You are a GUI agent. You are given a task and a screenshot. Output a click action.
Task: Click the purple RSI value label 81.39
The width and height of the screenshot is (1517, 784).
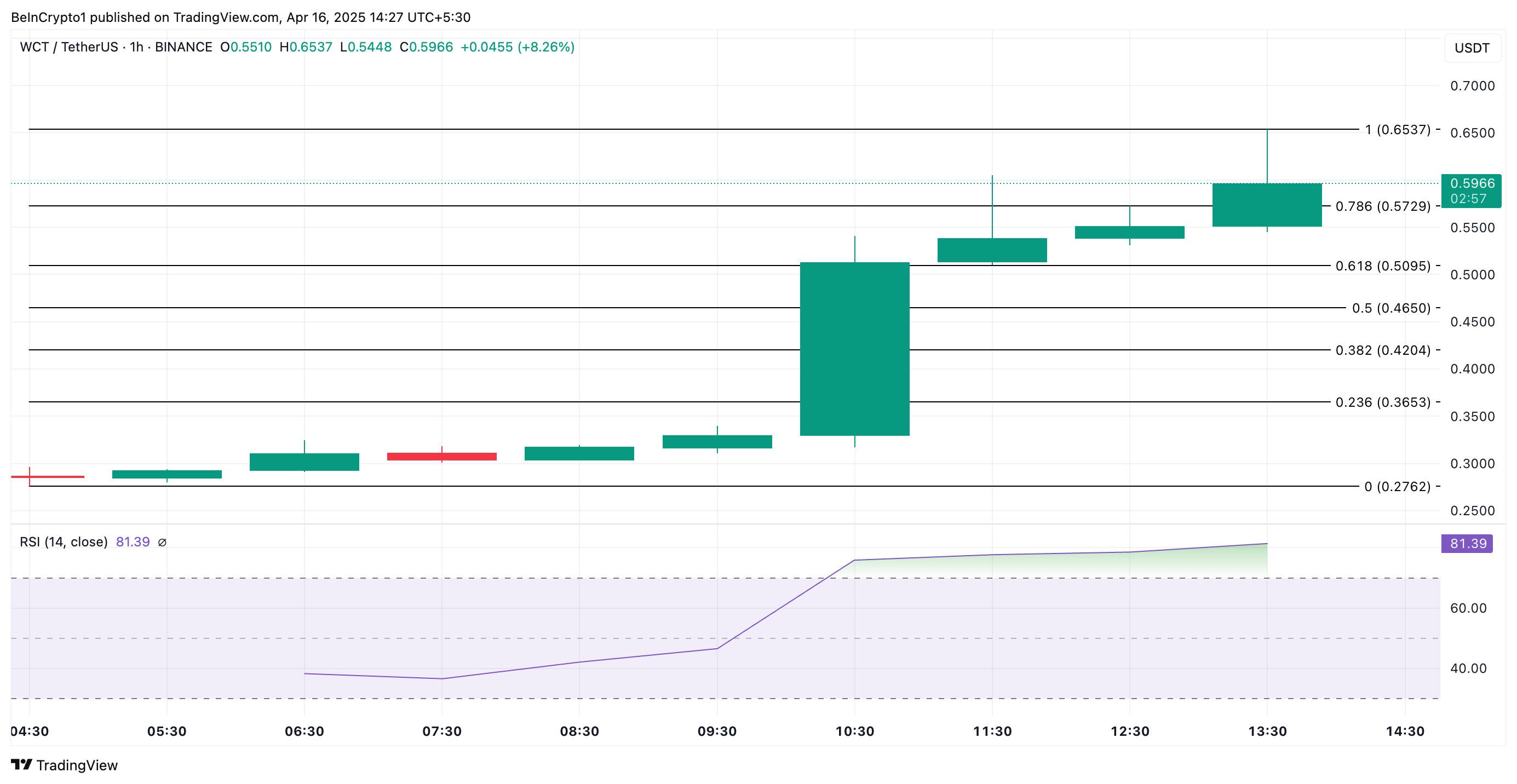[1467, 543]
